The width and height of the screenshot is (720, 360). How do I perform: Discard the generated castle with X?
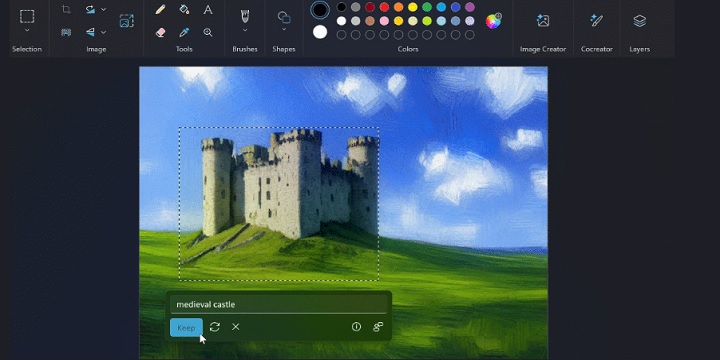click(236, 327)
